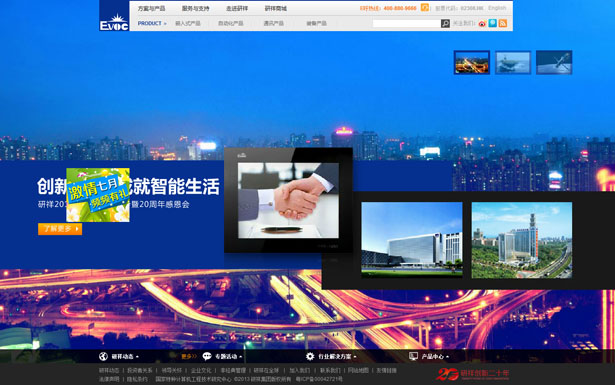Image resolution: width=615 pixels, height=385 pixels.
Task: Click the globe icon beside 研祥动态
Action: [x=103, y=356]
